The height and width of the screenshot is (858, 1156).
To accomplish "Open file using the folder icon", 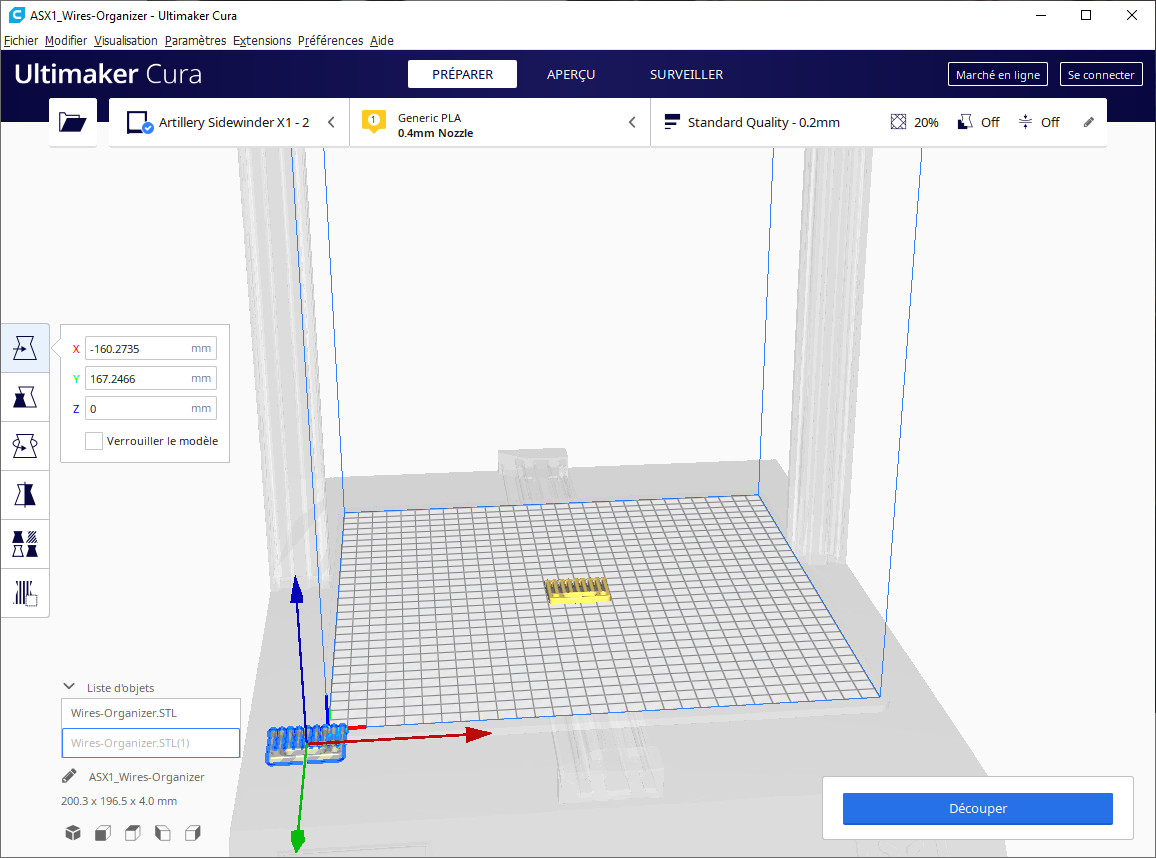I will click(x=72, y=122).
